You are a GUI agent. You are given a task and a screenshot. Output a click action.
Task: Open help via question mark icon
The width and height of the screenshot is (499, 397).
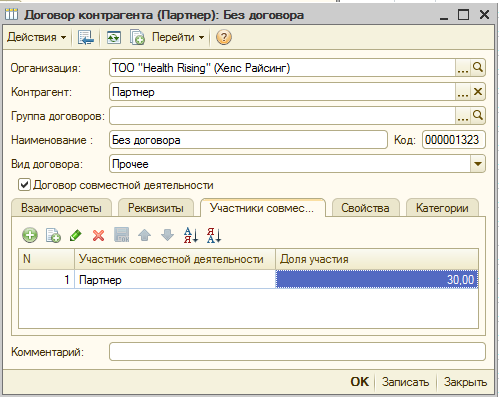224,37
